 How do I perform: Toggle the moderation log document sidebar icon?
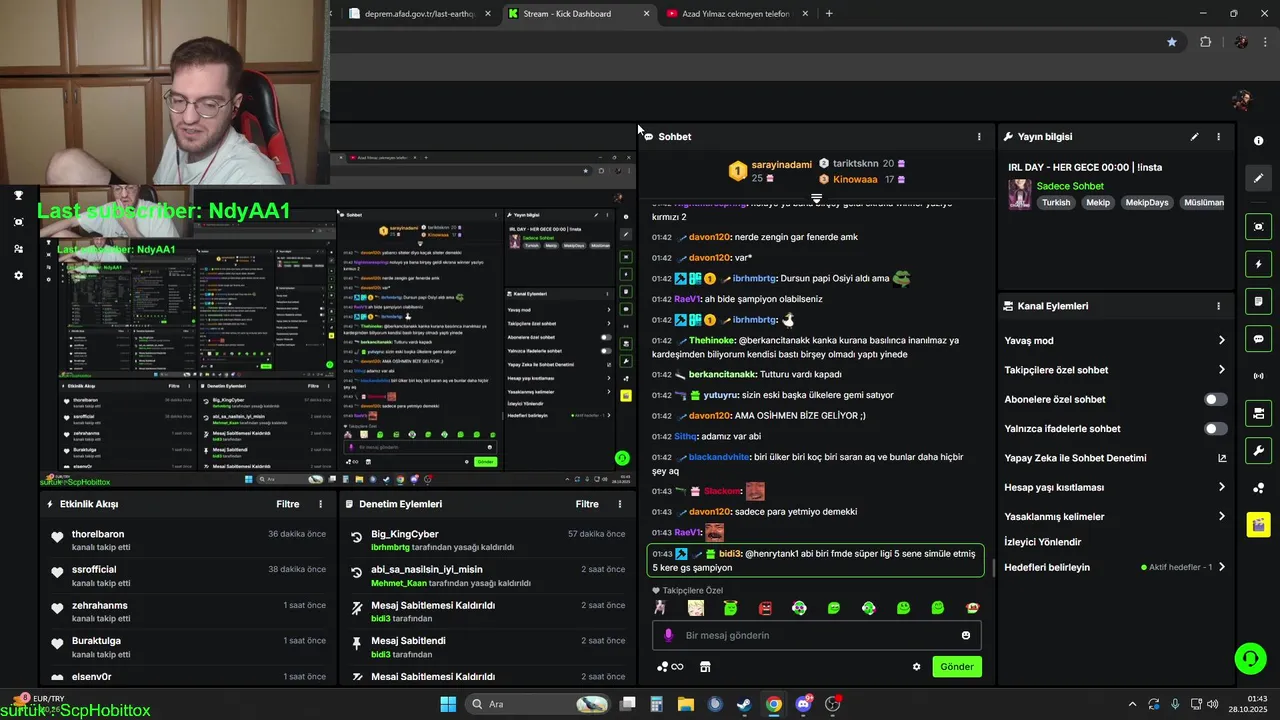click(1258, 302)
